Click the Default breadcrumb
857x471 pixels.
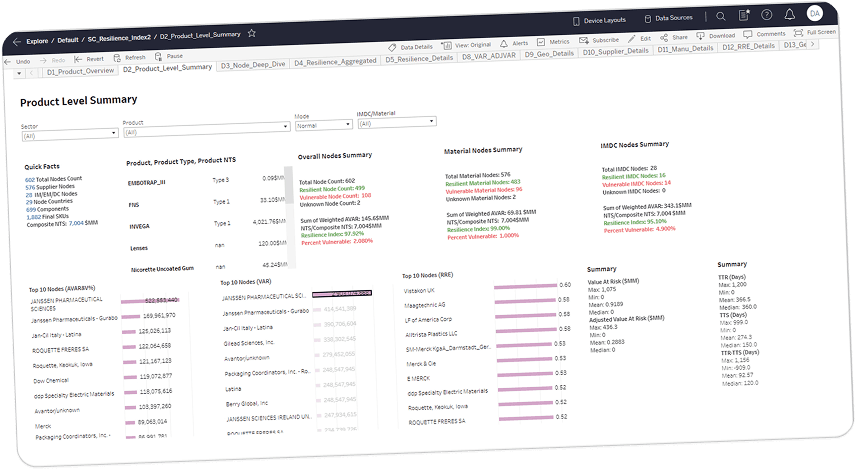pyautogui.click(x=68, y=40)
